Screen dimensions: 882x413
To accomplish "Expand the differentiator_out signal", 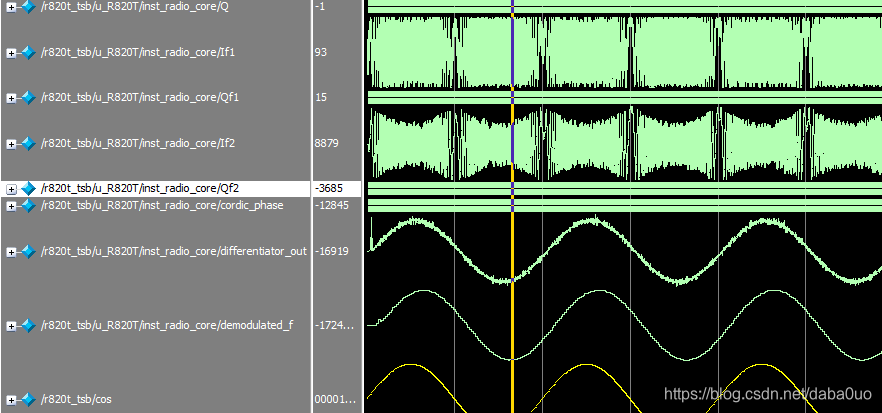I will [11, 252].
